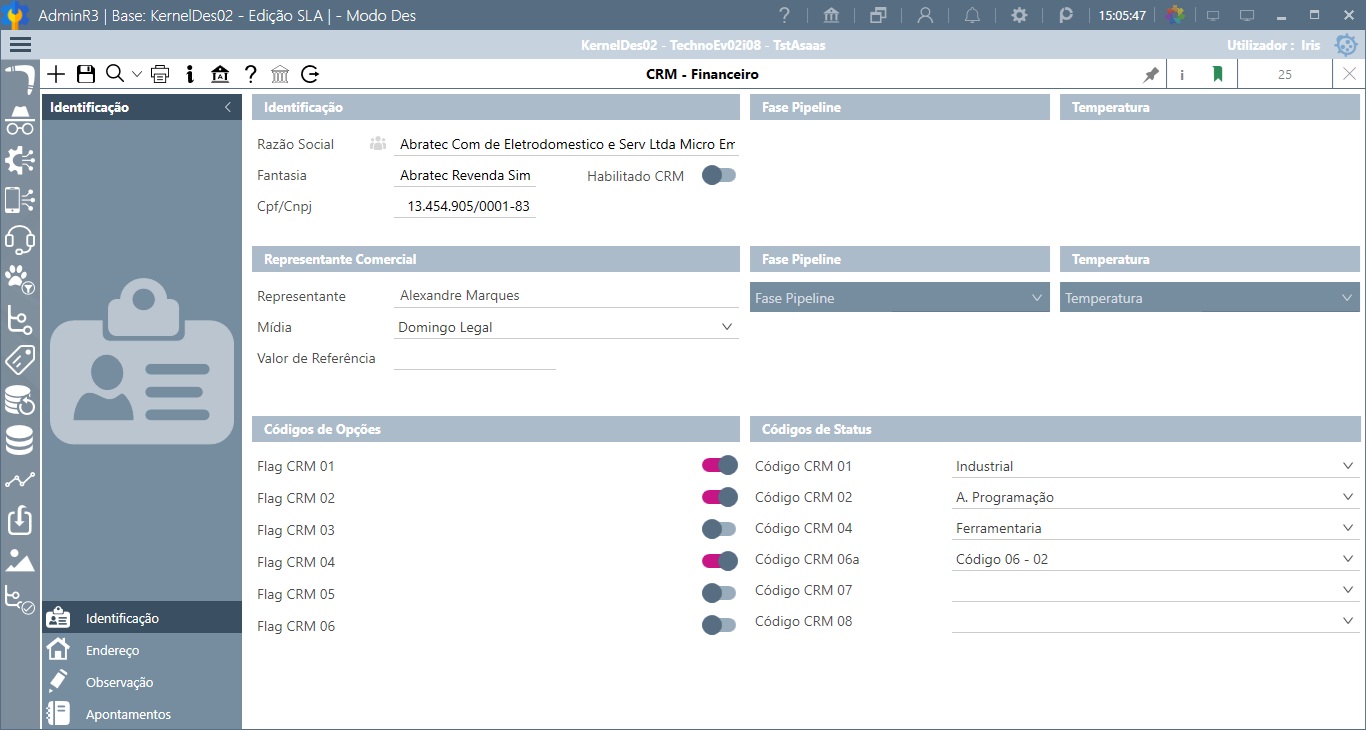Image resolution: width=1366 pixels, height=730 pixels.
Task: Expand the Código CRM 06a dropdown
Action: [x=1156, y=559]
